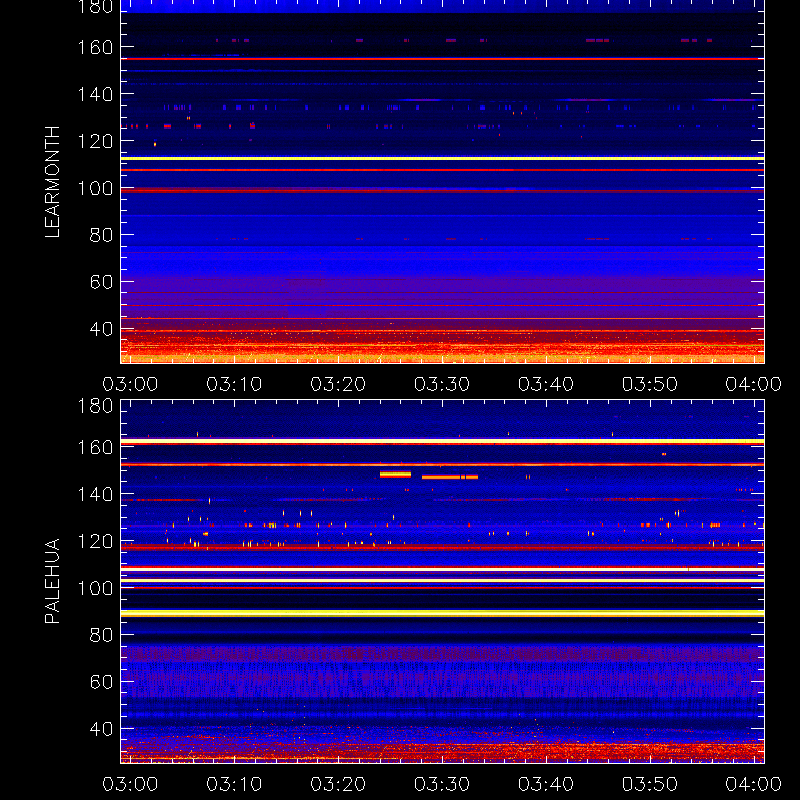The width and height of the screenshot is (800, 800).
Task: Click the 03:50 time label under Learmonth plot
Action: click(649, 384)
